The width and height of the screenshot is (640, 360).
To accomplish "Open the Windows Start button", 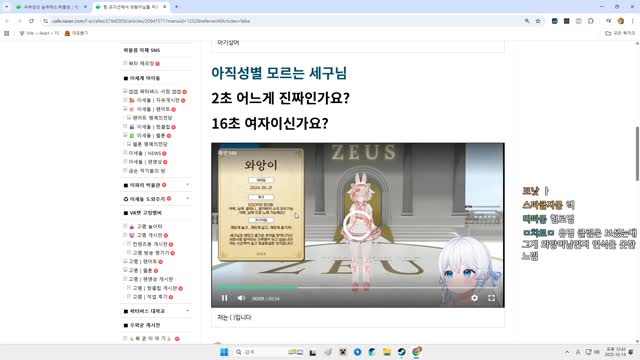I will [x=224, y=352].
